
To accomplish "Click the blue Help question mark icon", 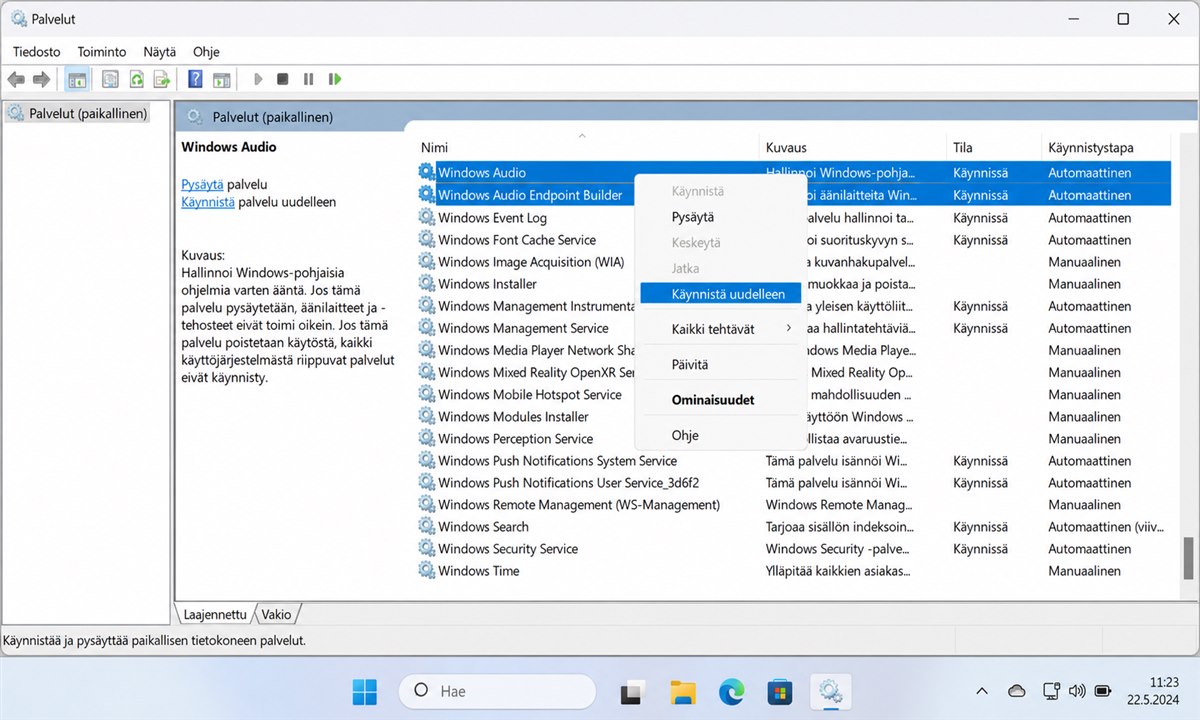I will 196,79.
